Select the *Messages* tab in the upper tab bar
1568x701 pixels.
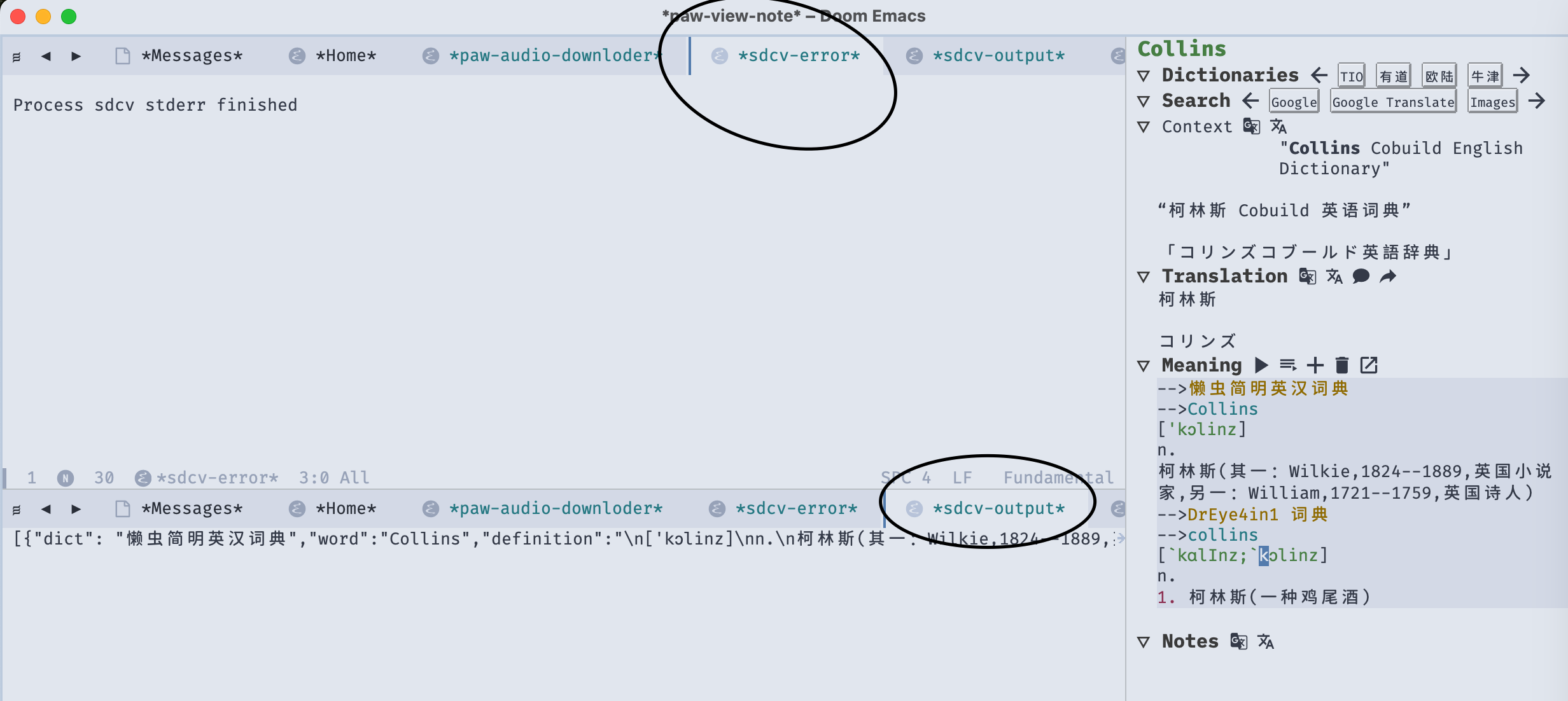pyautogui.click(x=179, y=56)
